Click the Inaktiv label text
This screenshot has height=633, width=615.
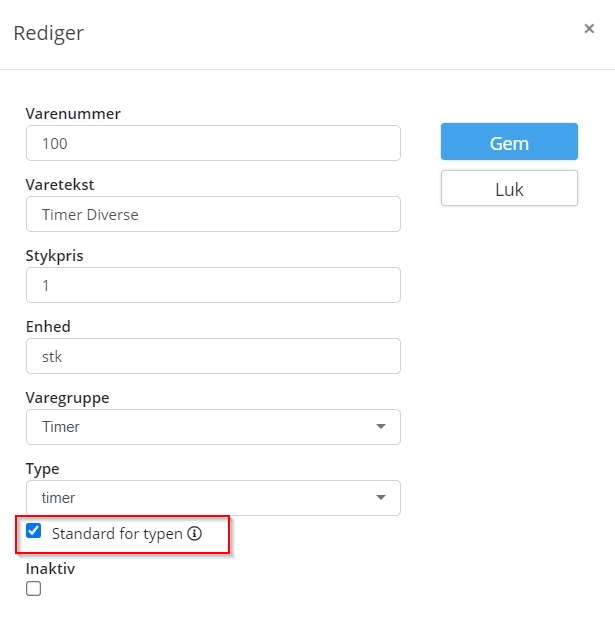pyautogui.click(x=50, y=568)
